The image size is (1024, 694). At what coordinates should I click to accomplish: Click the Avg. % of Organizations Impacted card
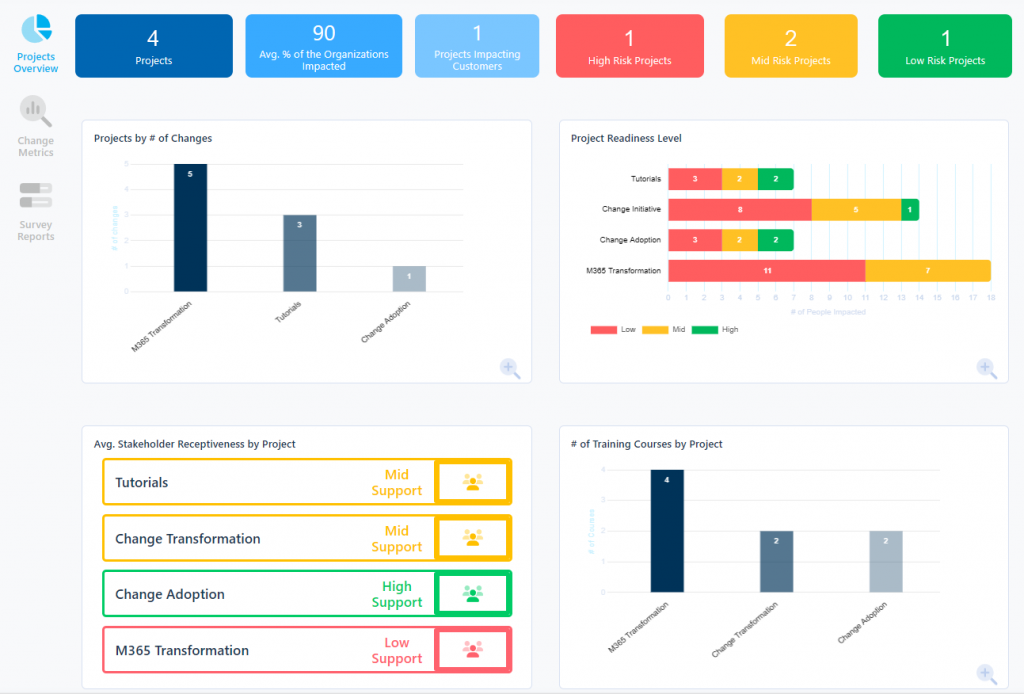(x=323, y=45)
